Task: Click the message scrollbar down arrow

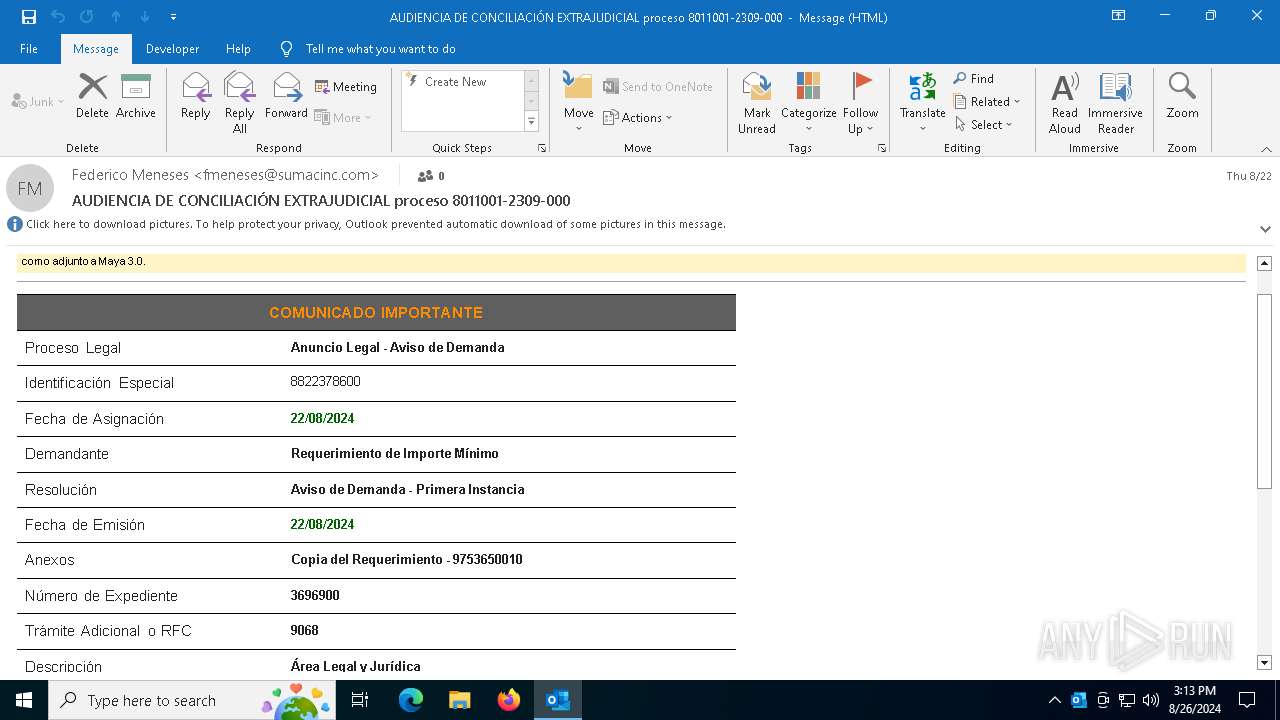Action: coord(1264,662)
